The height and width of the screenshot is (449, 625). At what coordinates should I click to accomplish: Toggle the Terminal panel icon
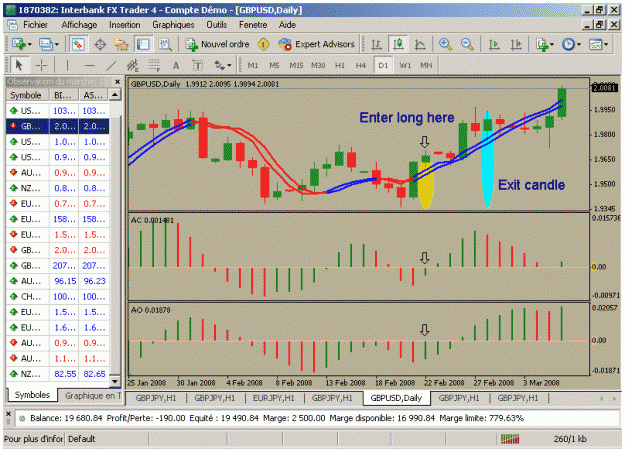[143, 44]
